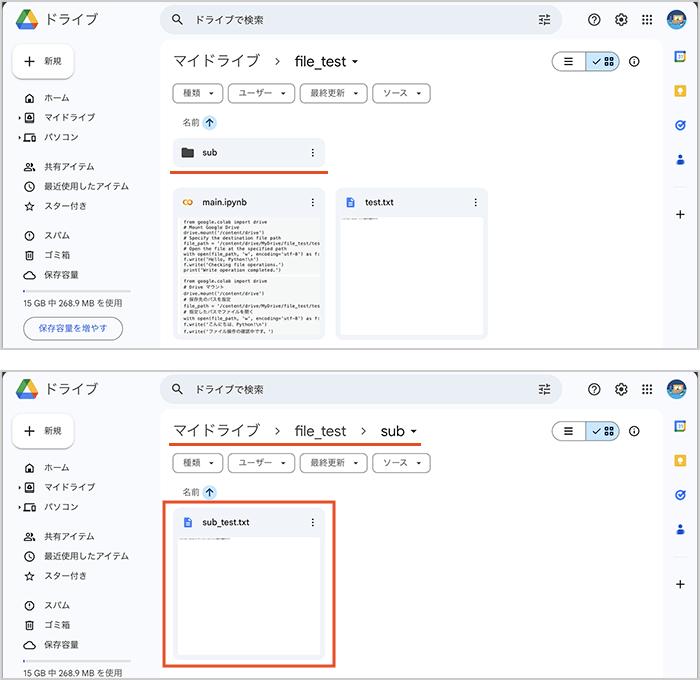Select sub_test.txt preview thumbnail
The height and width of the screenshot is (680, 700).
[x=249, y=596]
